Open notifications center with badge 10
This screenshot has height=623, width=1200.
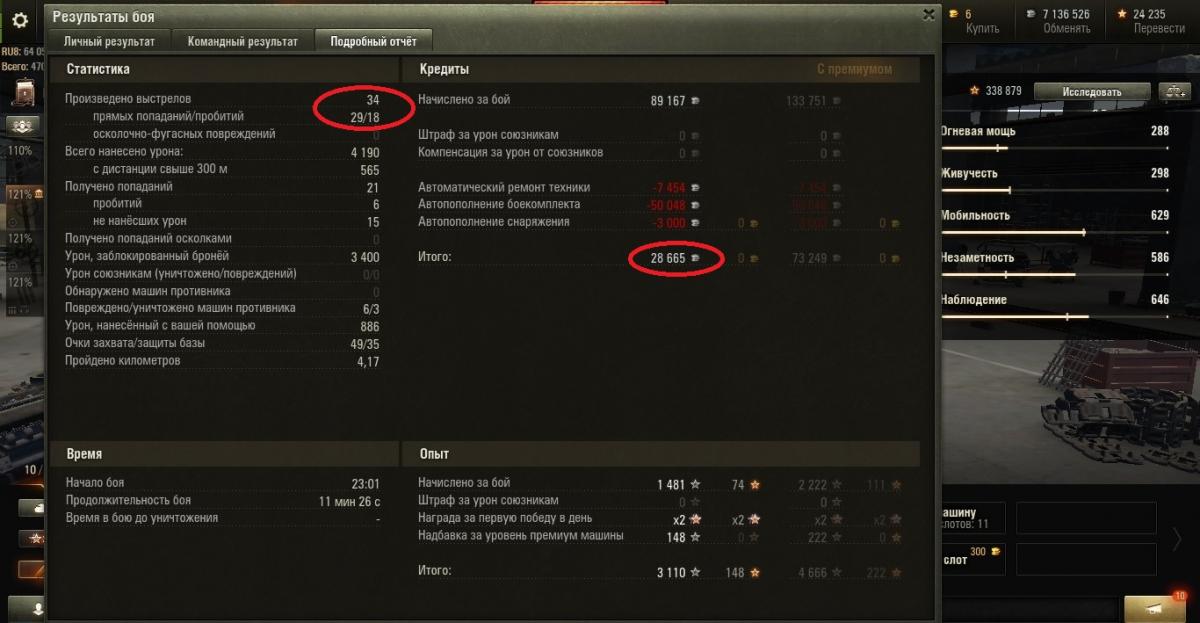(x=1155, y=608)
